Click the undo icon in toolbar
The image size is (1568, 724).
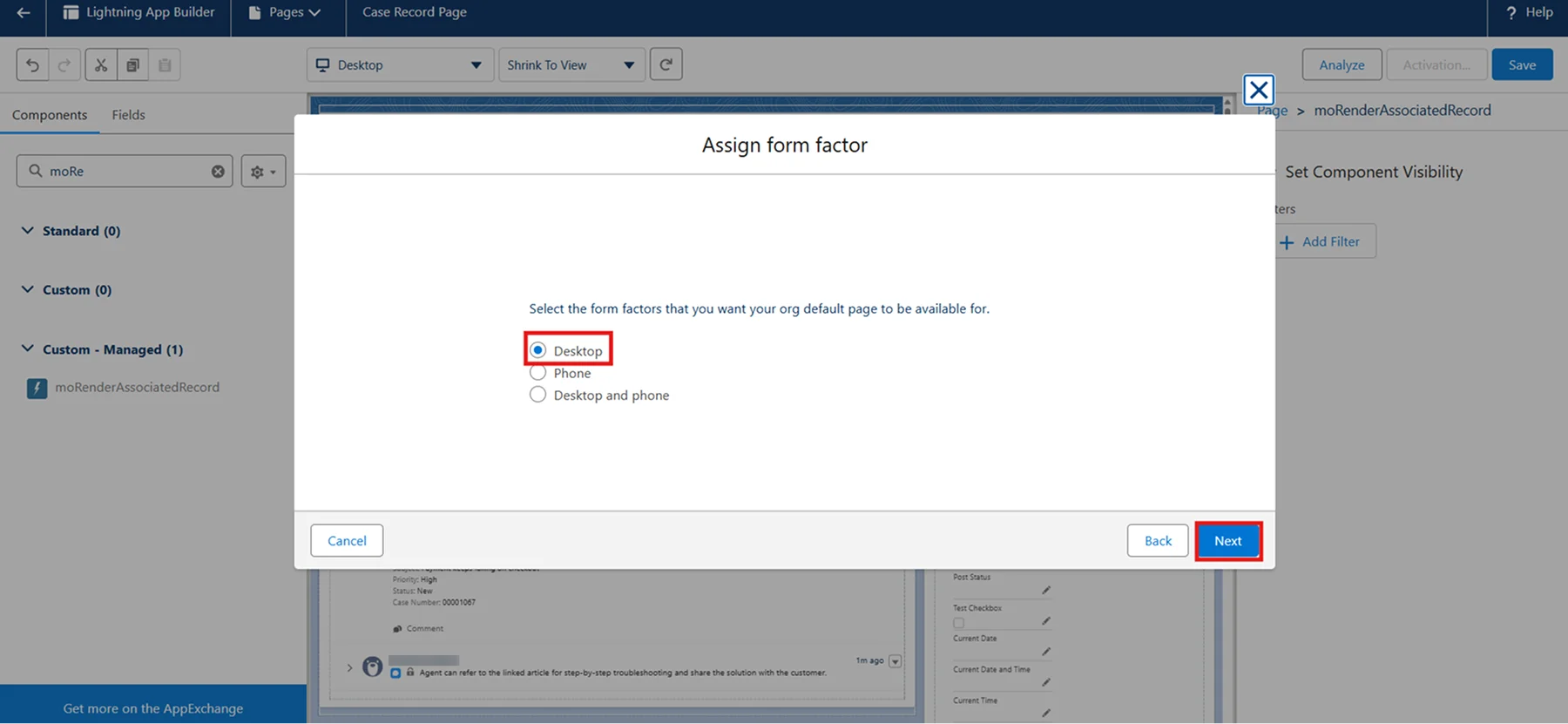[x=32, y=64]
